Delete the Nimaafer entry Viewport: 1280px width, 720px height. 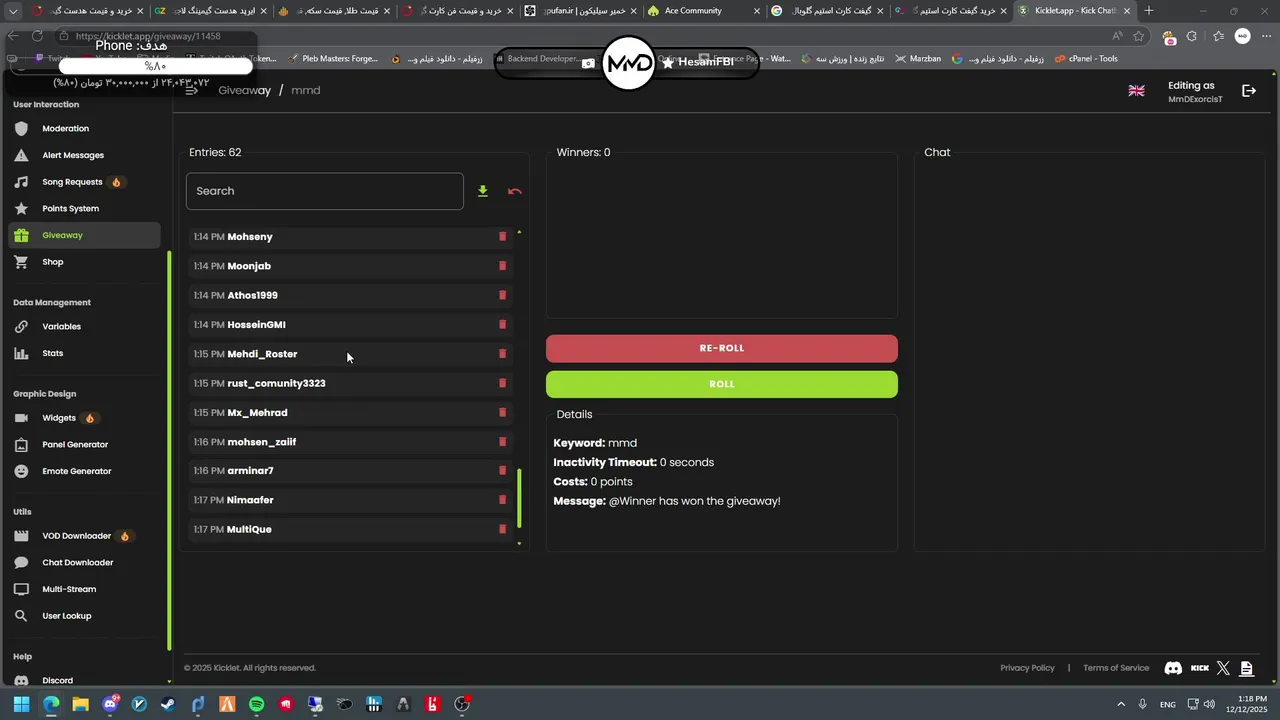tap(502, 500)
